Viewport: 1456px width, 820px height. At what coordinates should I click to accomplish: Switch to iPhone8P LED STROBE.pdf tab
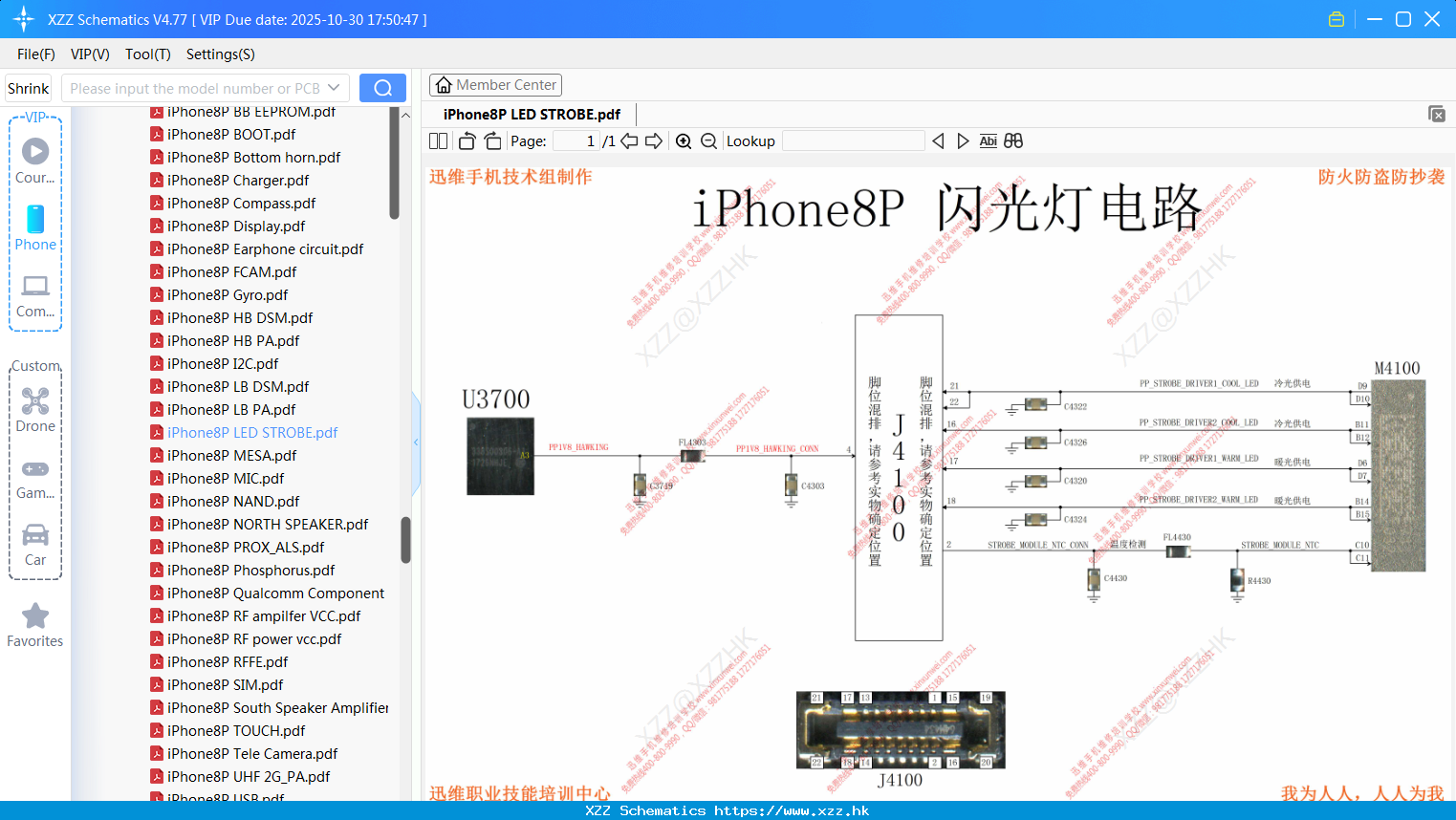(x=532, y=115)
